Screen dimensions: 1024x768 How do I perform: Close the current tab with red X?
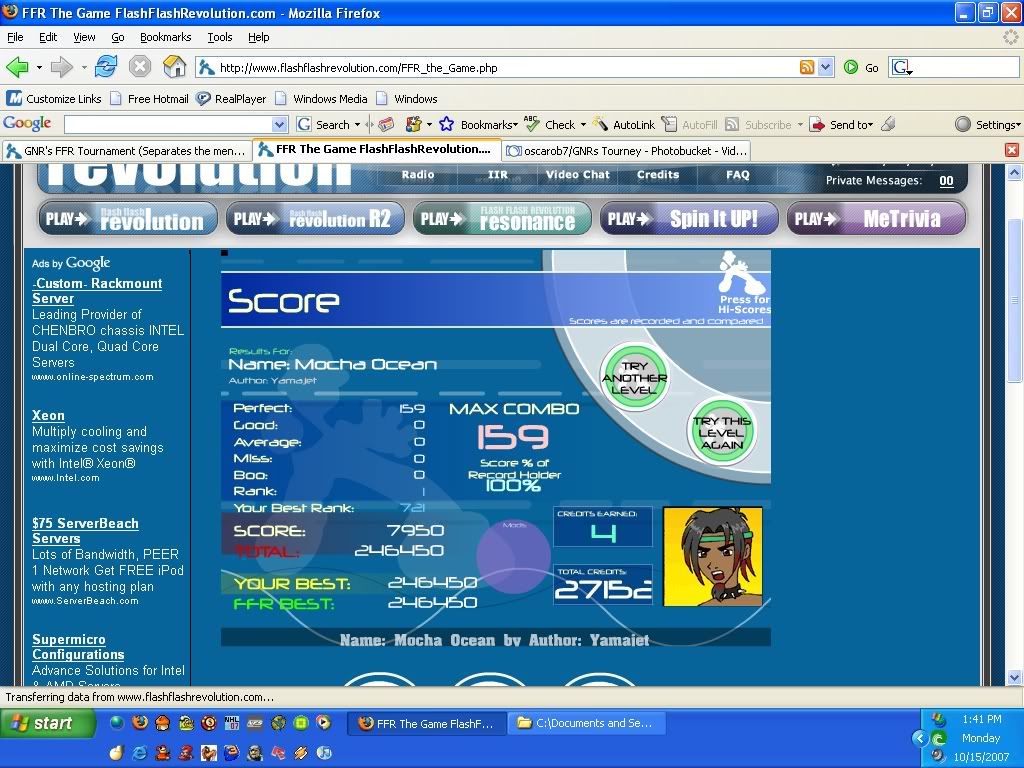pos(1011,150)
